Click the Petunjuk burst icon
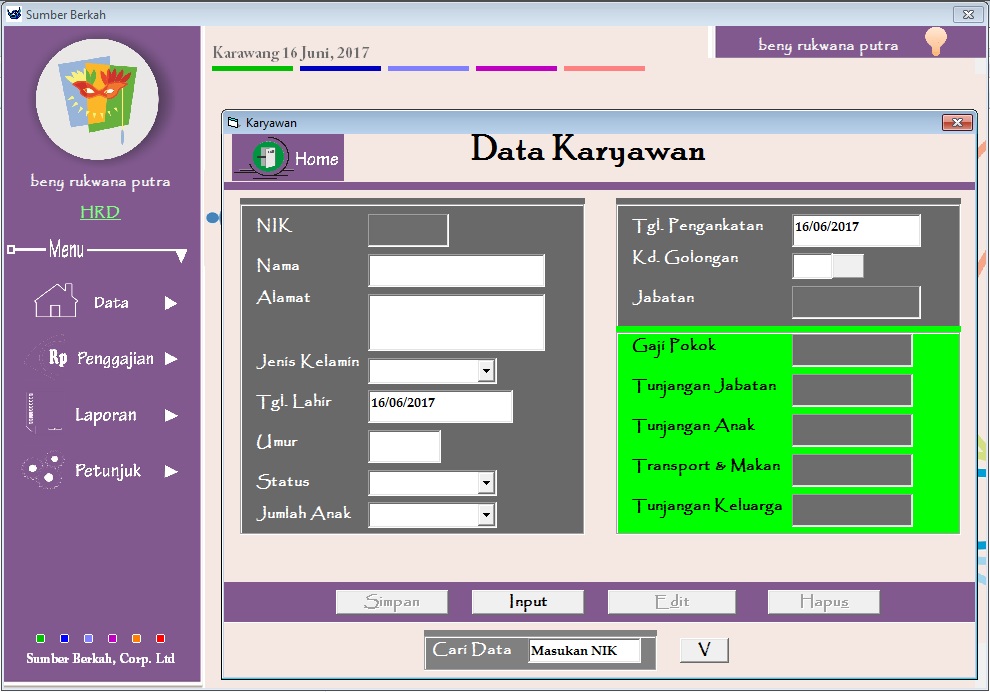Screen dimensions: 990x692 [44, 470]
